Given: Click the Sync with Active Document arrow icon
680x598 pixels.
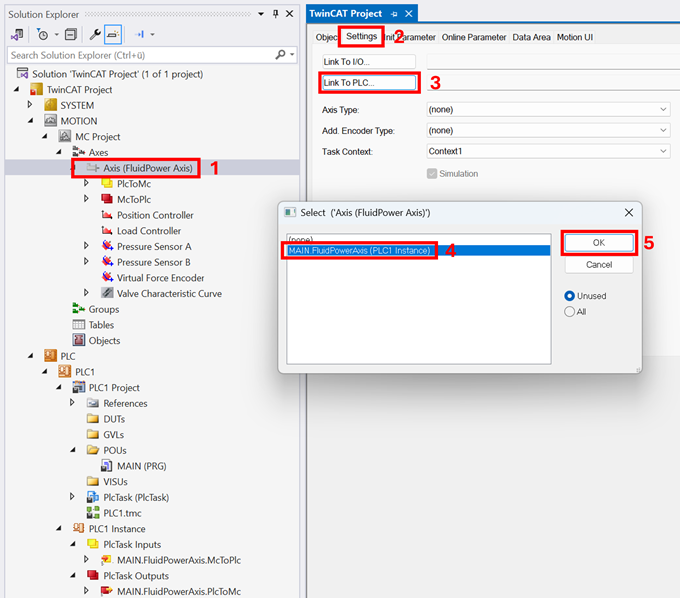Looking at the screenshot, I should pyautogui.click(x=140, y=34).
